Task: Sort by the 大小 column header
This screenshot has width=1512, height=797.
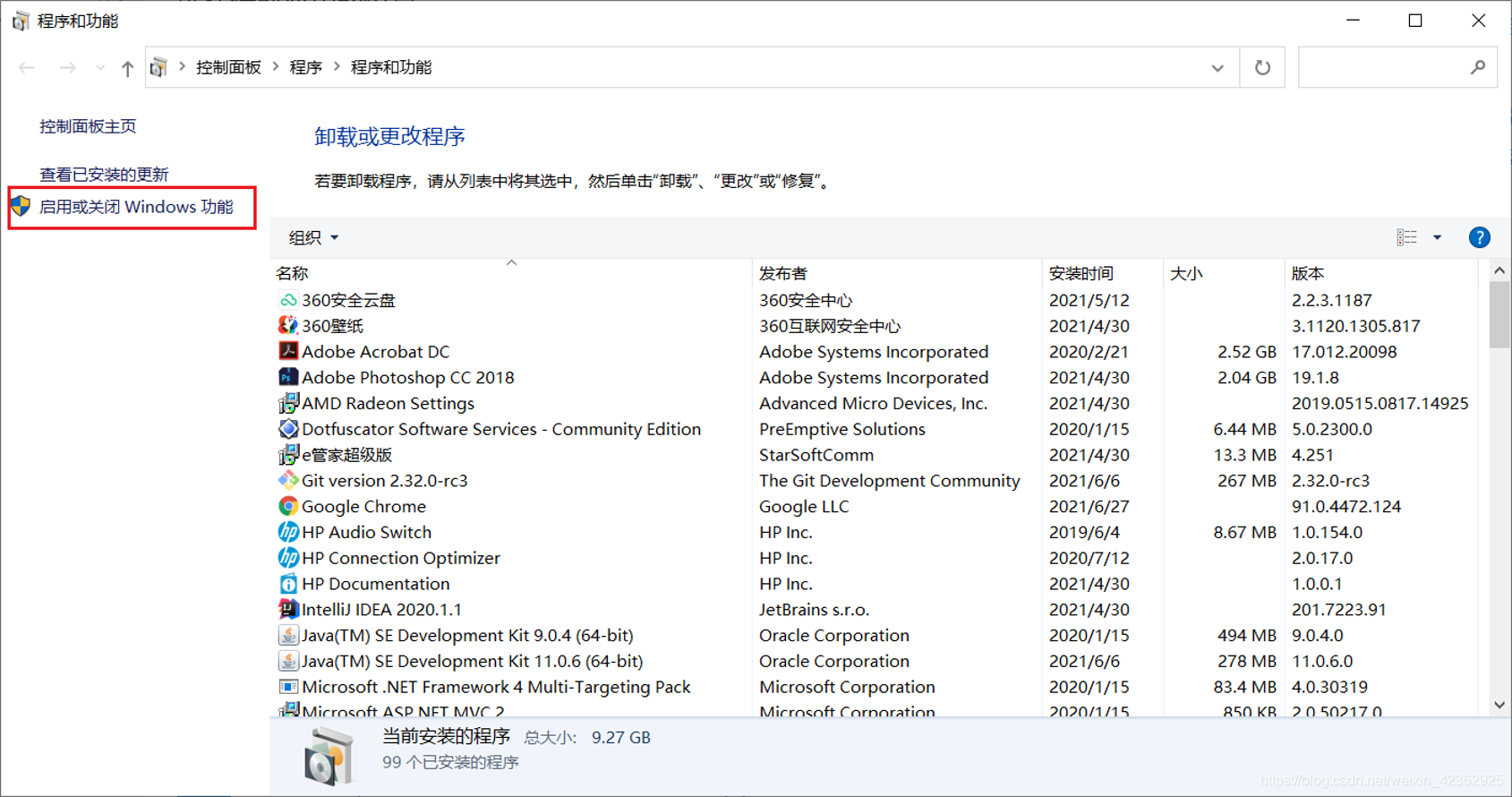Action: pyautogui.click(x=1224, y=273)
